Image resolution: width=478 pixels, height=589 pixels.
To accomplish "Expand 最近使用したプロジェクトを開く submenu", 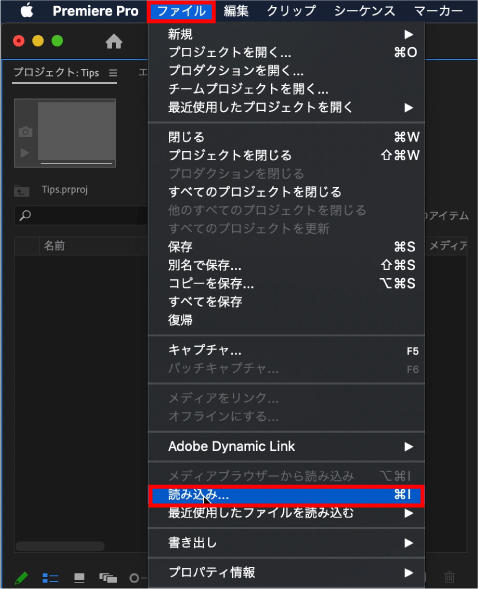I will (286, 107).
